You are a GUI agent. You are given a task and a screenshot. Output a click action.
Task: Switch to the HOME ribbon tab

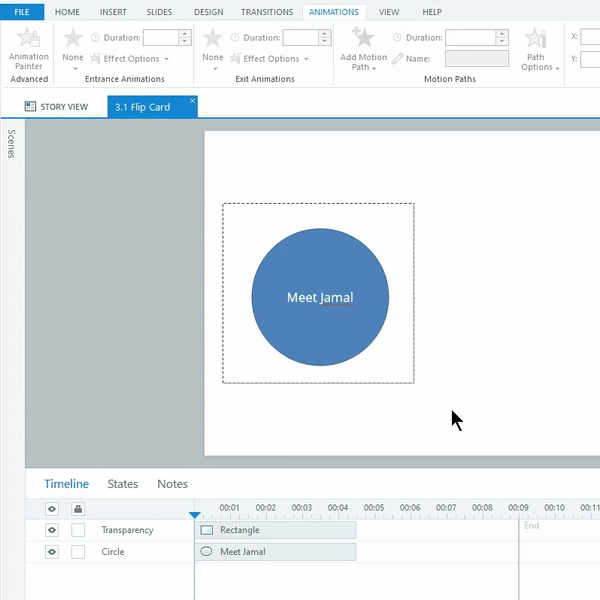(67, 12)
